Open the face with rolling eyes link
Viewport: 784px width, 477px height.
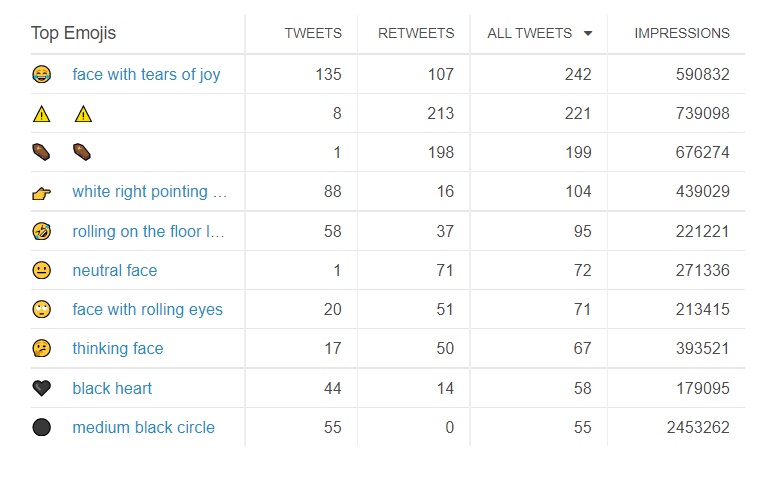[x=148, y=310]
